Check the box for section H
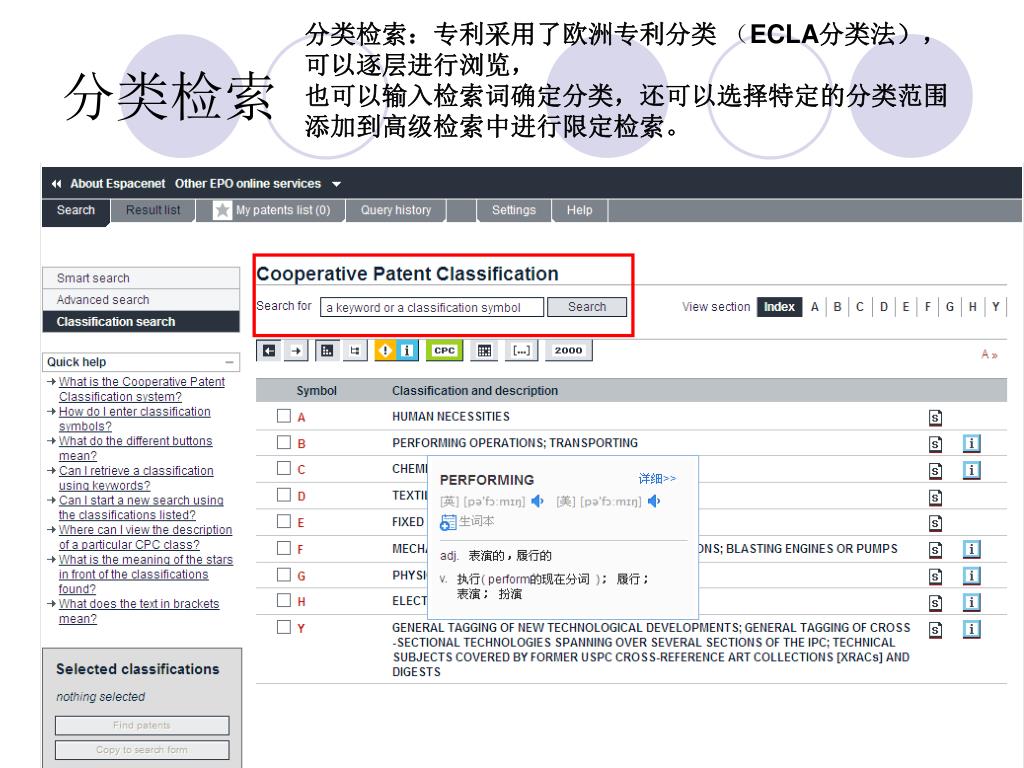1024x768 pixels. (283, 600)
